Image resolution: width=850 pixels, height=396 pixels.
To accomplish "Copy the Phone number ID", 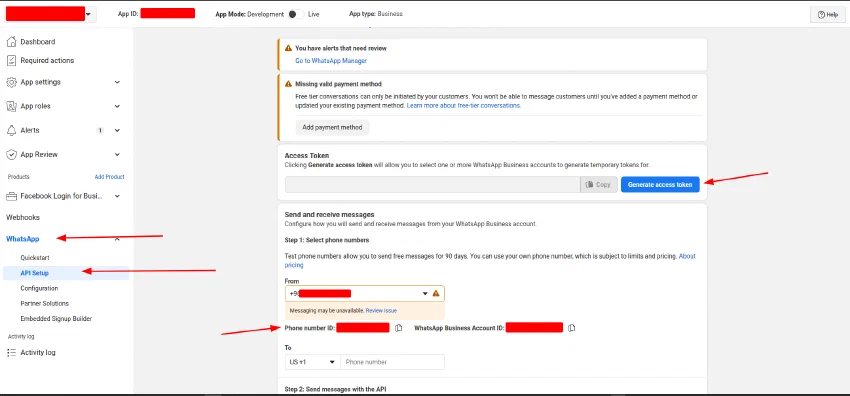I will [399, 328].
